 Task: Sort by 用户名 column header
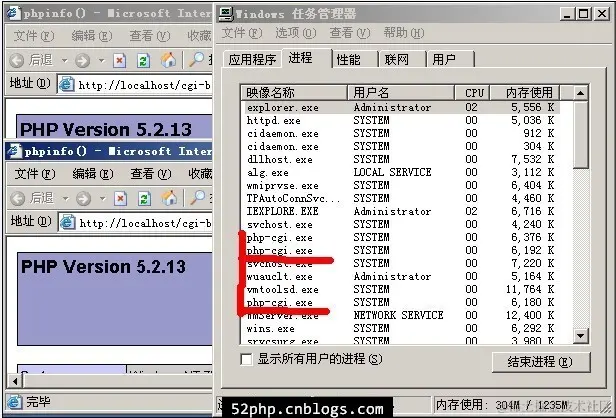pos(401,93)
